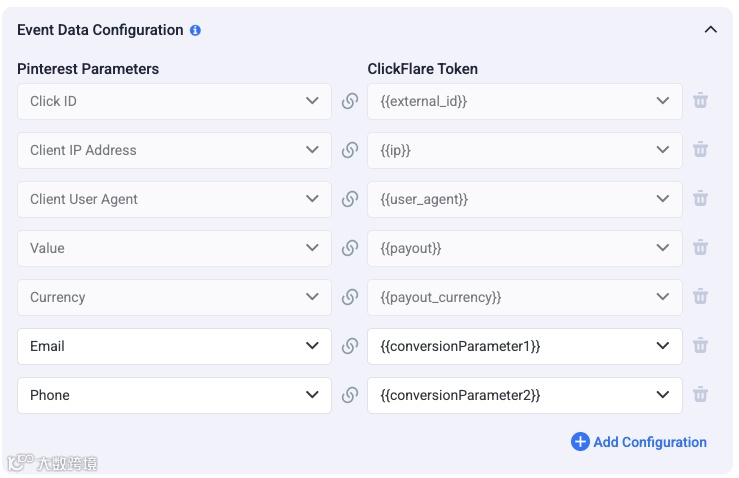This screenshot has height=478, width=739.
Task: Click the link icon beside Client IP Address
Action: point(350,150)
